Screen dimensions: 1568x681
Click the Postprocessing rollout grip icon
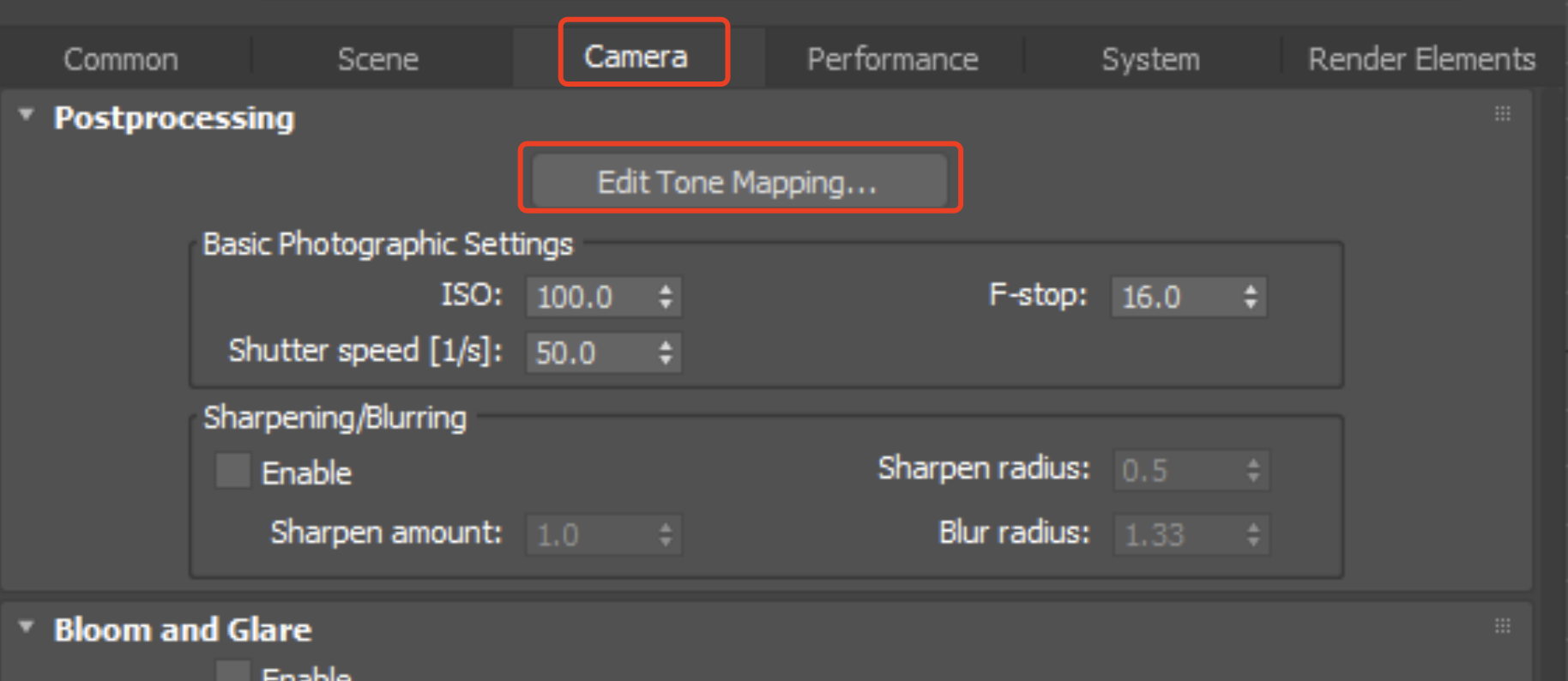(x=1503, y=114)
